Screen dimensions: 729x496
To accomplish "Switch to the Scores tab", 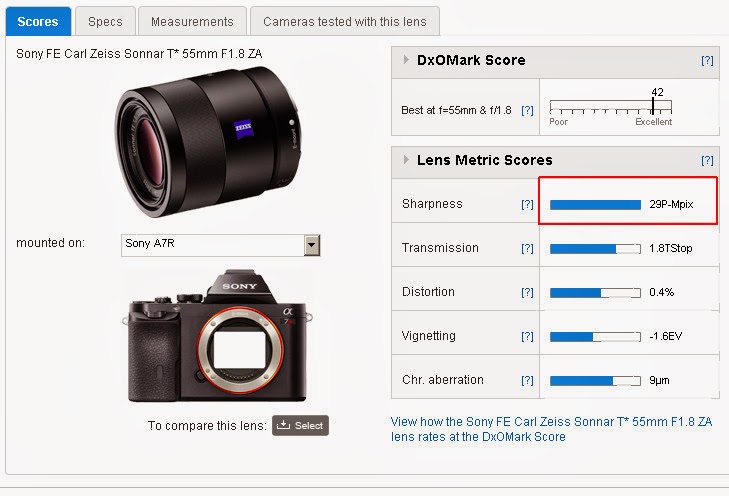I will (x=38, y=21).
